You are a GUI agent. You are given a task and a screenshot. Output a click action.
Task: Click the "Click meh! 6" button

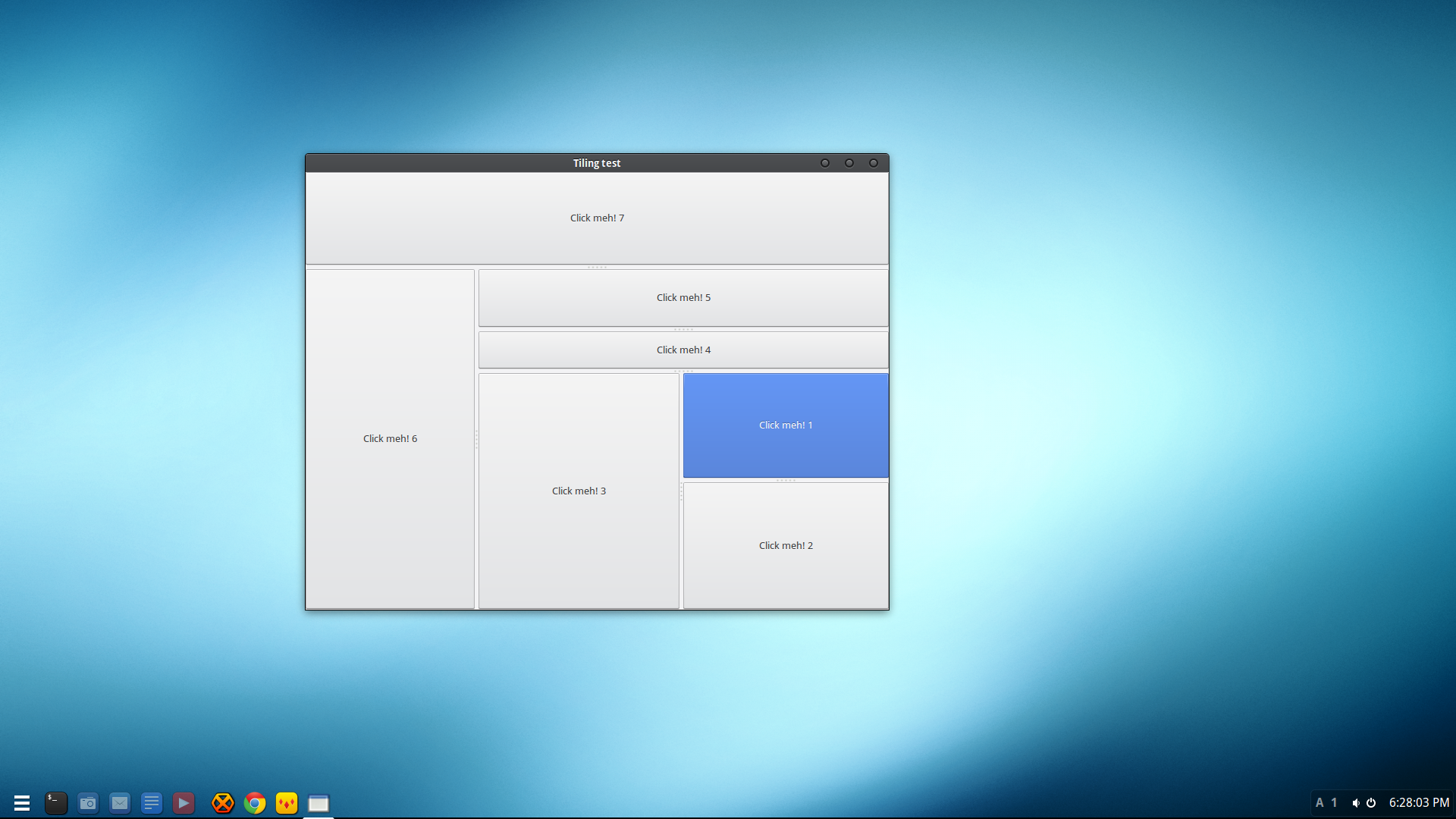coord(390,439)
